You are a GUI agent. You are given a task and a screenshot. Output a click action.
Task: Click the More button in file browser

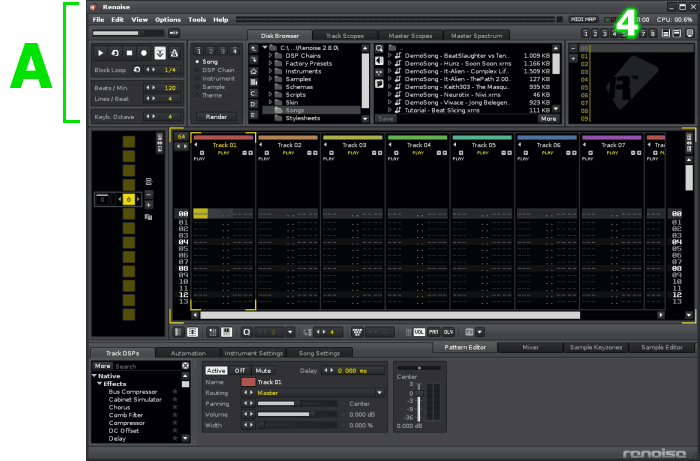pos(548,119)
